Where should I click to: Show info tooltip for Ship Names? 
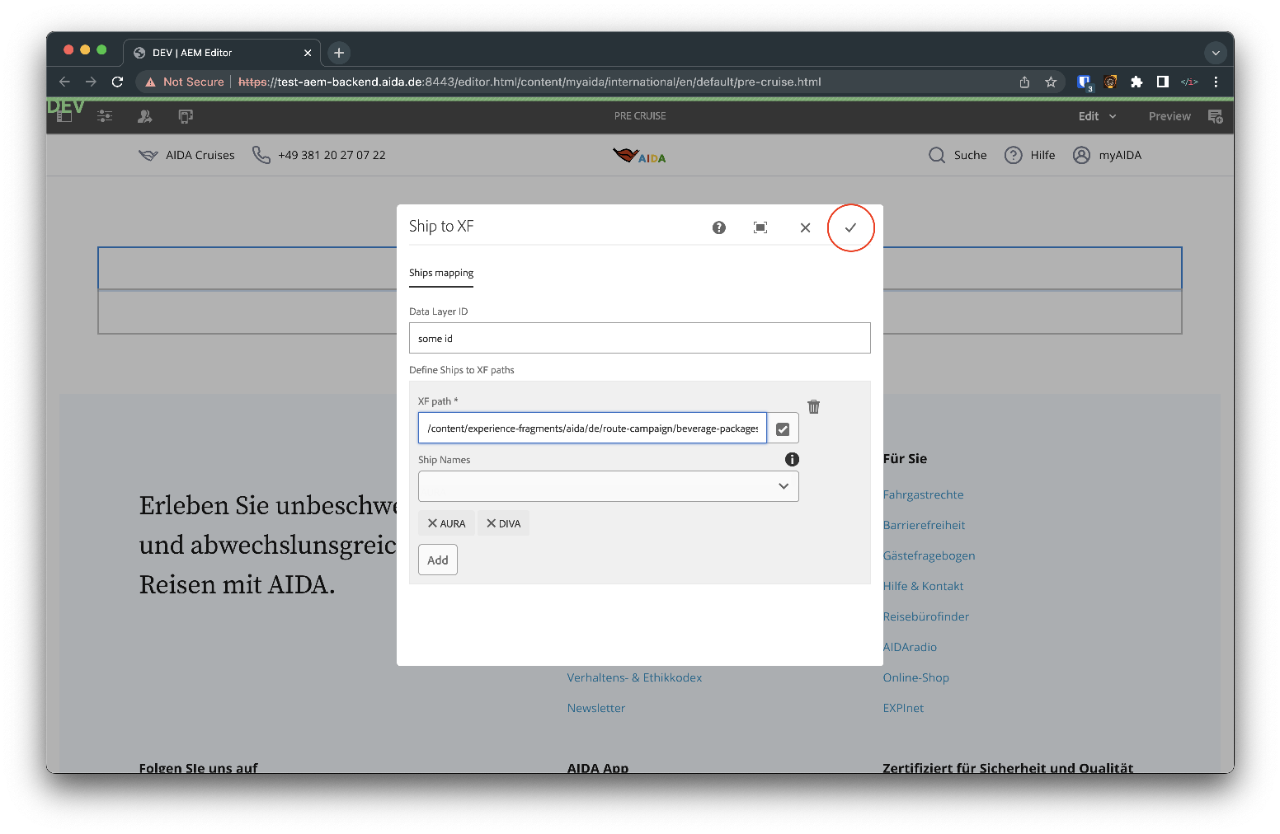[x=792, y=460]
